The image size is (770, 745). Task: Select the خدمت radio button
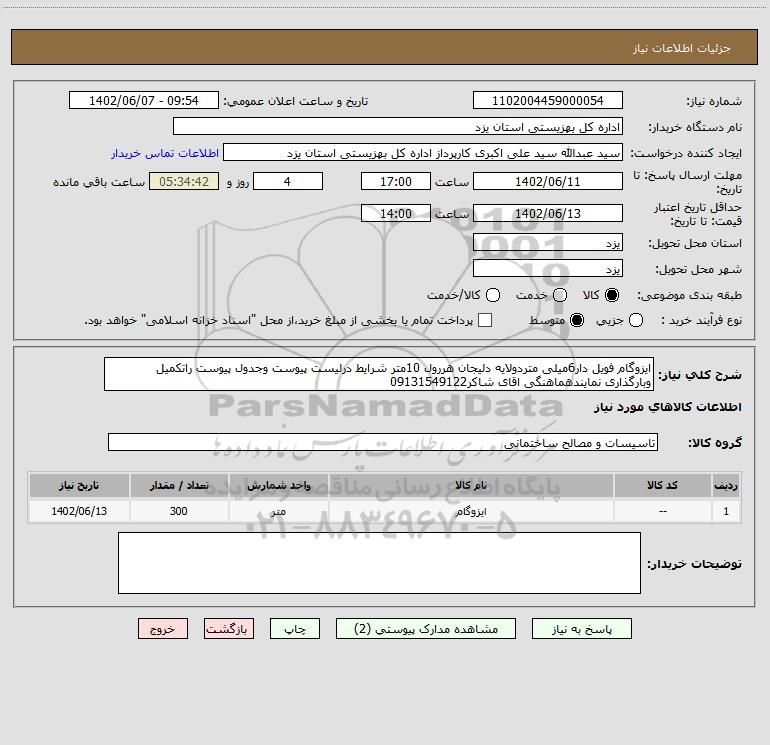pyautogui.click(x=560, y=295)
